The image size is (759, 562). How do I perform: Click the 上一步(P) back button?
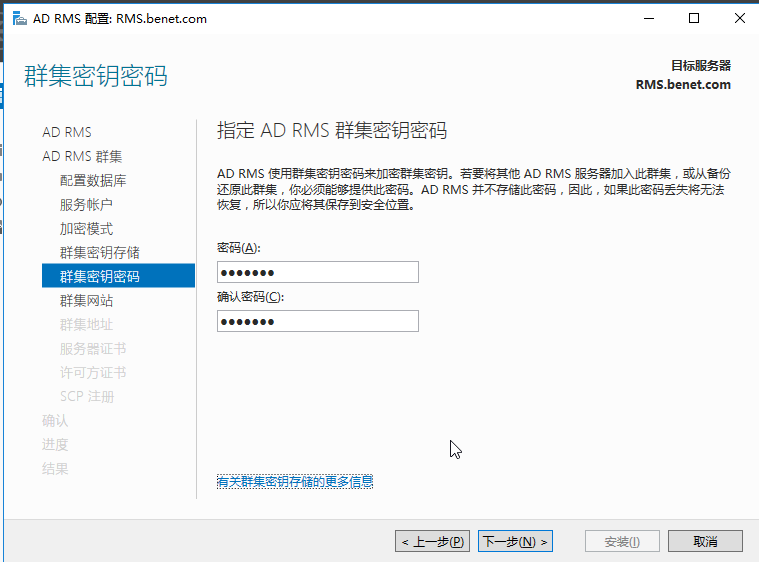(x=432, y=541)
